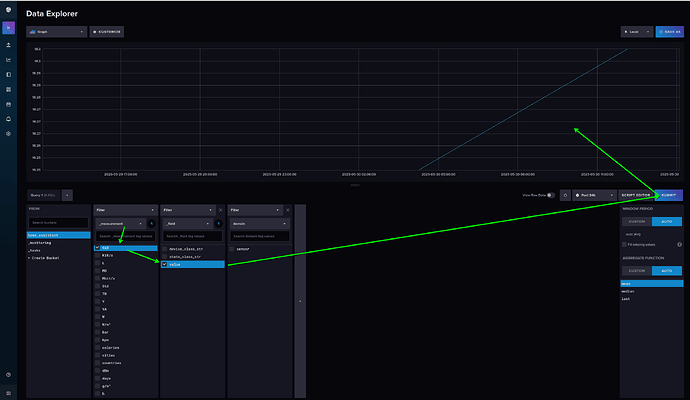
Task: Switch window period to Custom tab
Action: point(635,221)
